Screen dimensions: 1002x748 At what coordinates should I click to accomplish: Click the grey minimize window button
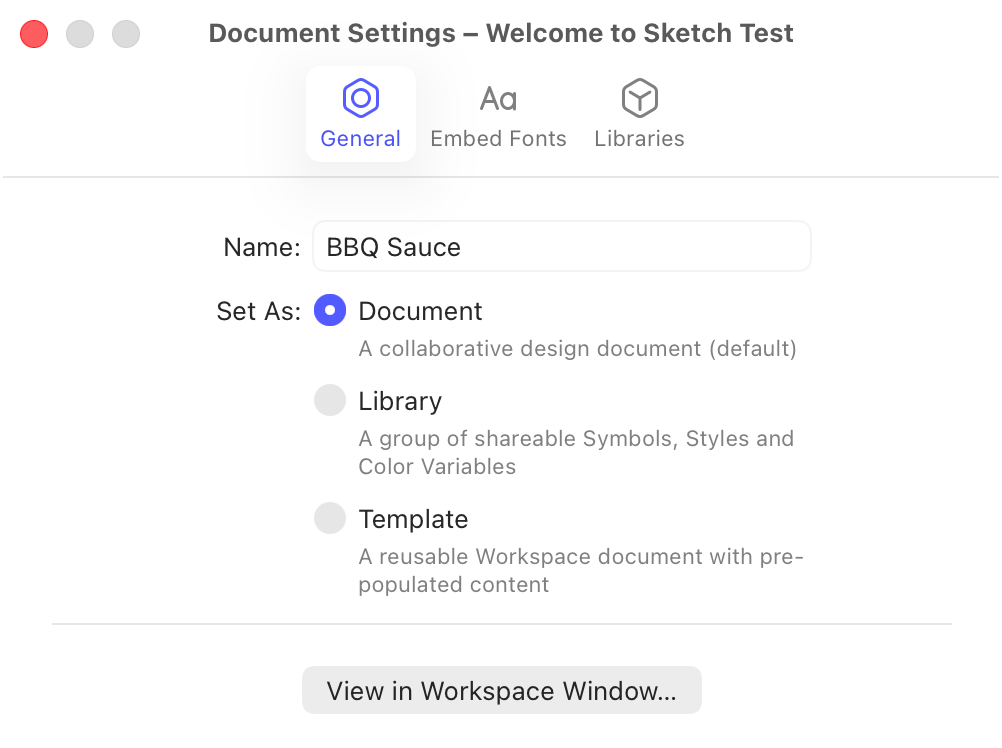tap(80, 34)
